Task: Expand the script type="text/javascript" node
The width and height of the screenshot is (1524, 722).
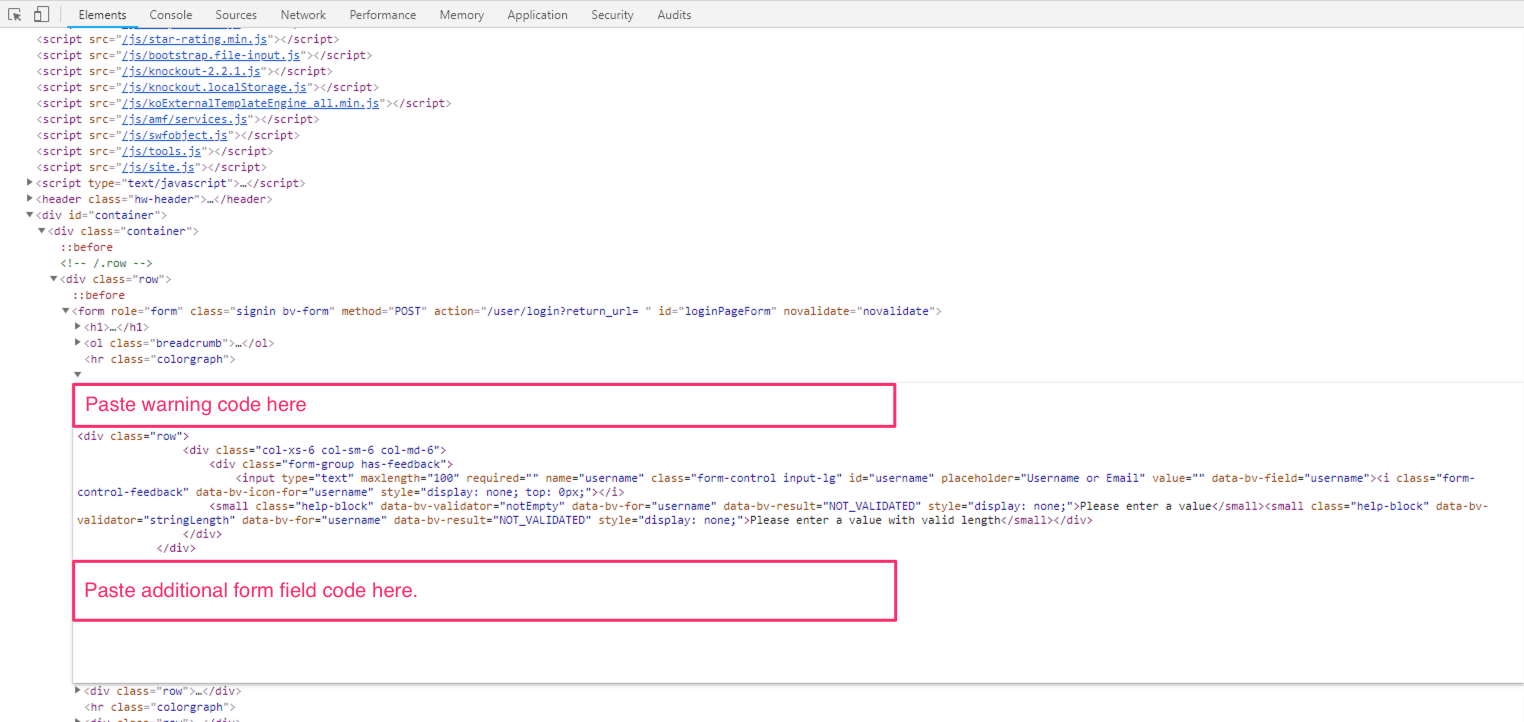Action: point(30,183)
